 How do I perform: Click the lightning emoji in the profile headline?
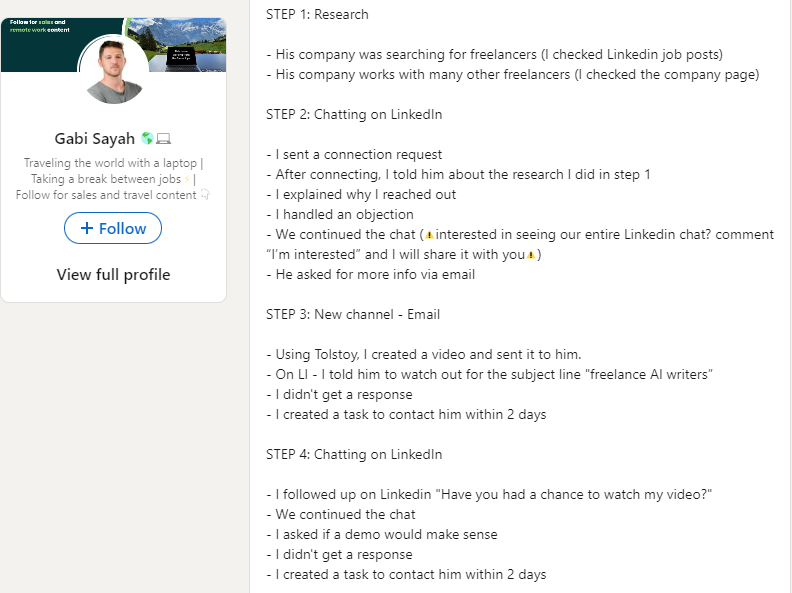point(187,179)
